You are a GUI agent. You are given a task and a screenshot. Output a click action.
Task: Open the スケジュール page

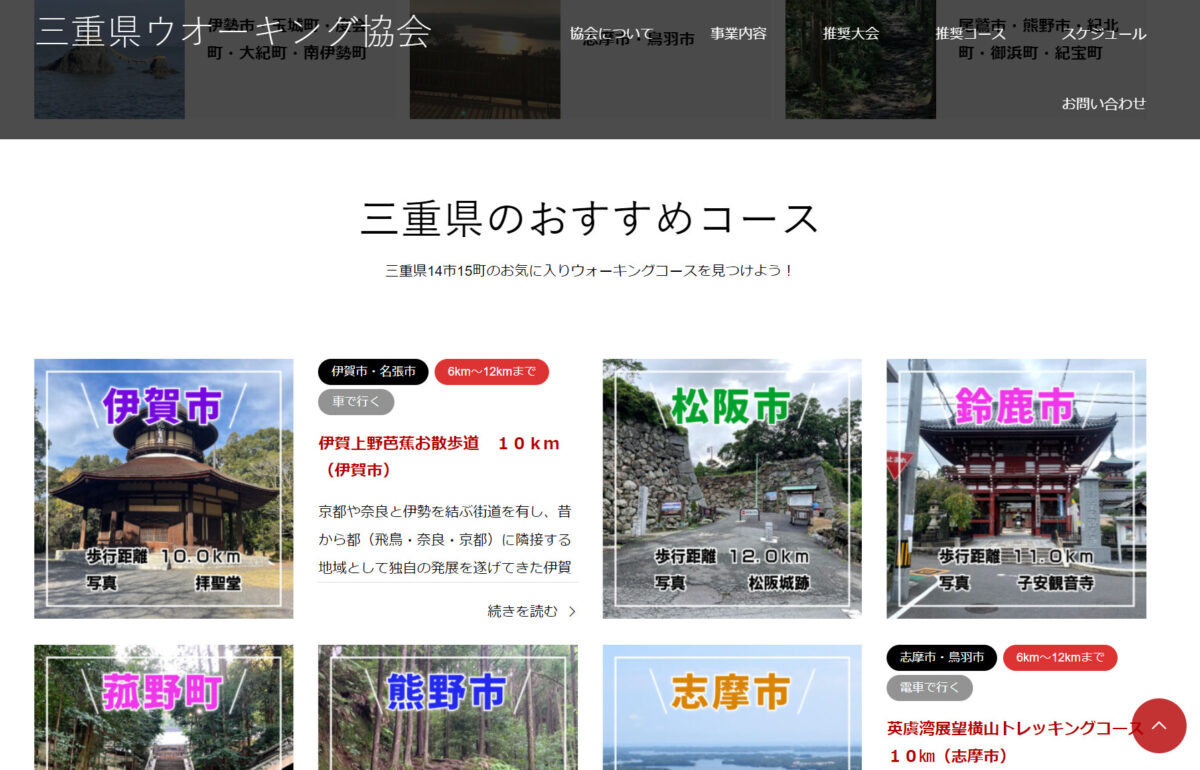click(x=1103, y=33)
